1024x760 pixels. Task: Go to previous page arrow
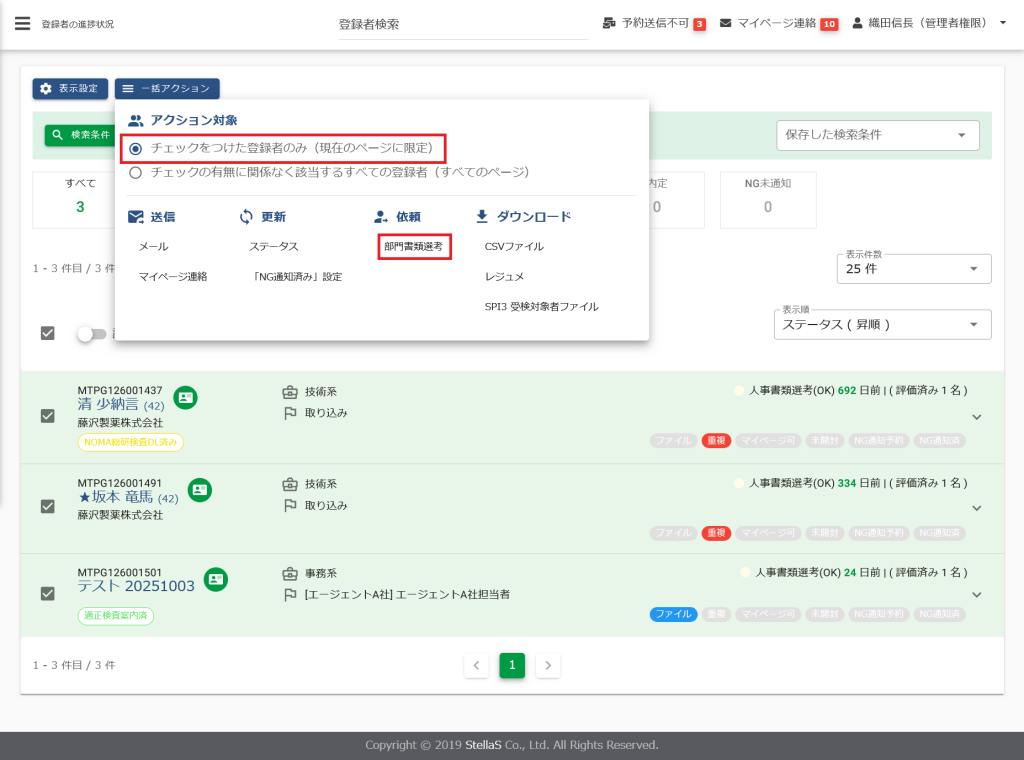click(x=476, y=665)
